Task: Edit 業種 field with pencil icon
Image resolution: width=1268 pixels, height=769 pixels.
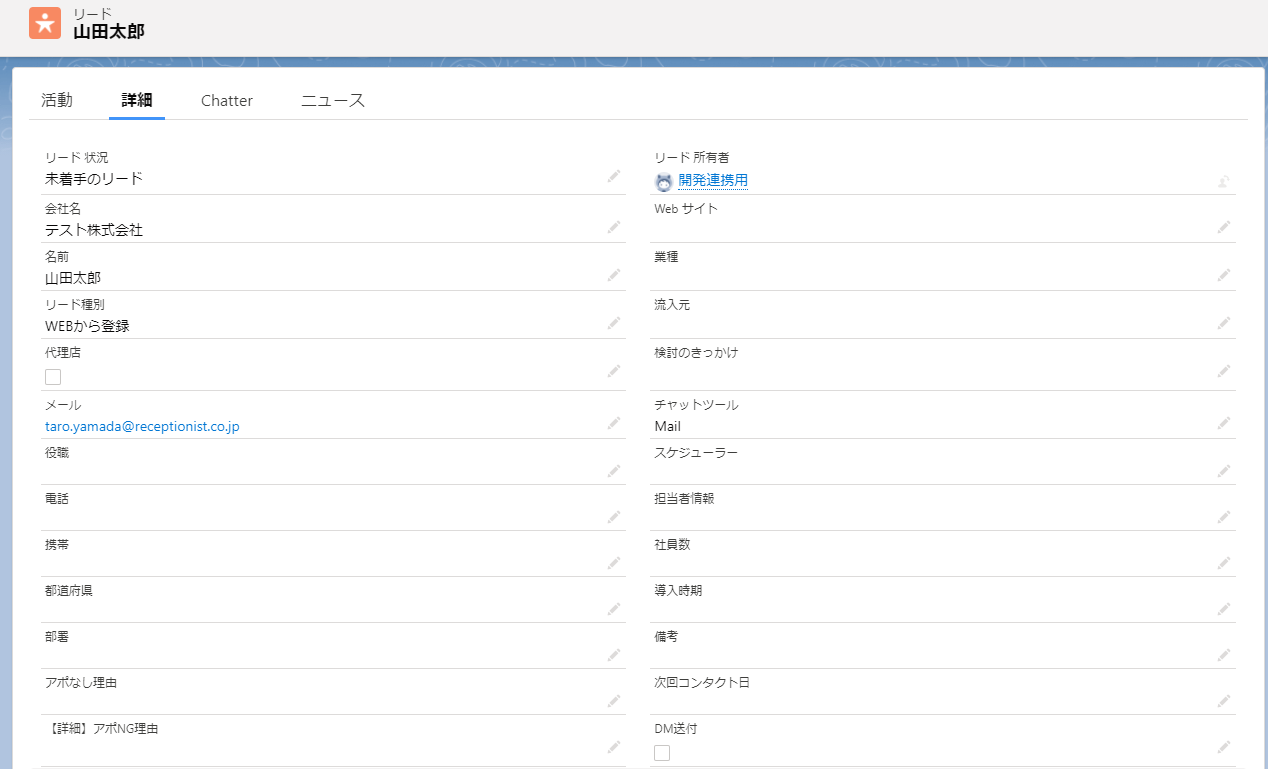Action: [1223, 276]
